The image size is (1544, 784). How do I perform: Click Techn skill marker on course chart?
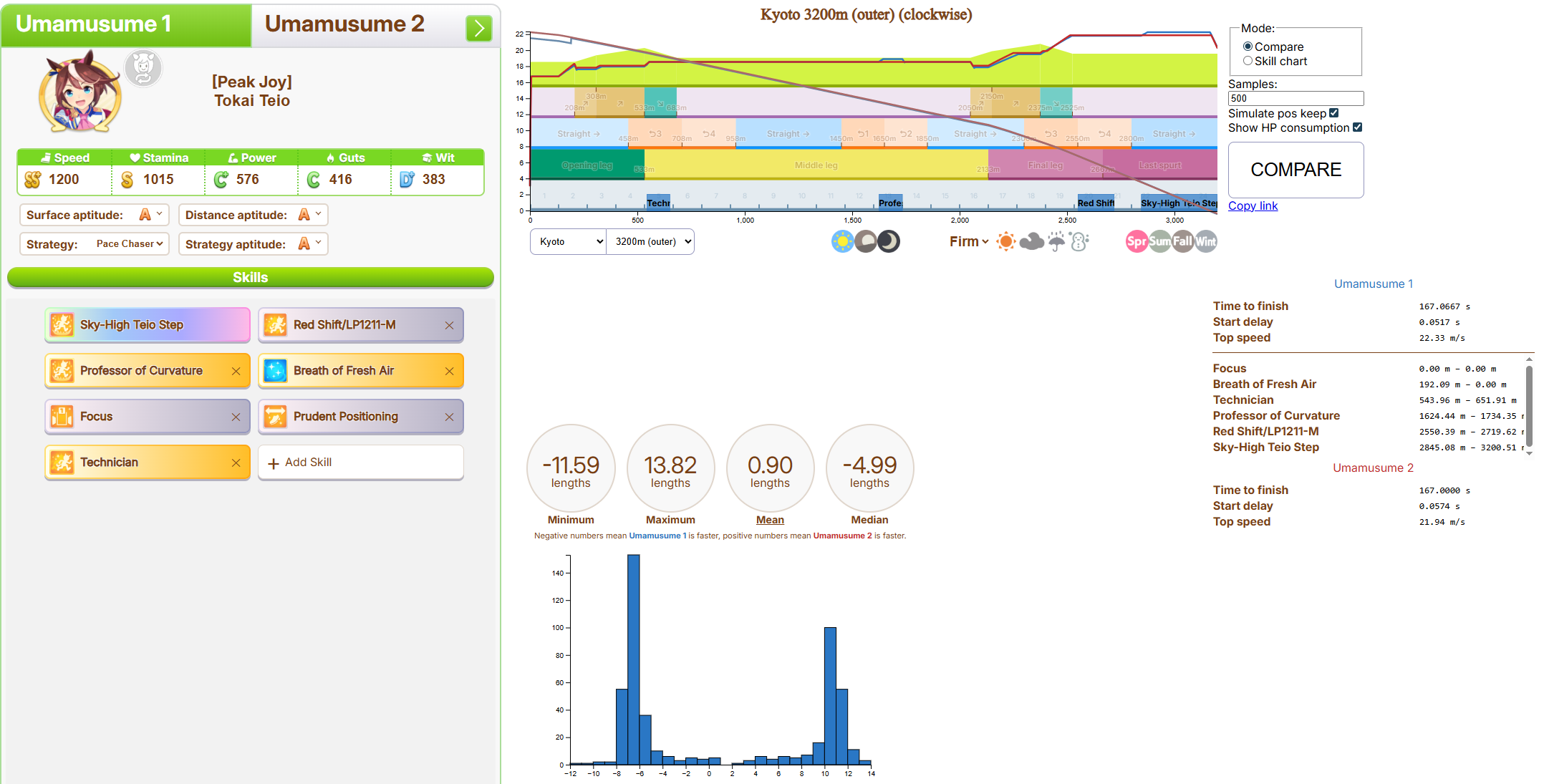658,203
